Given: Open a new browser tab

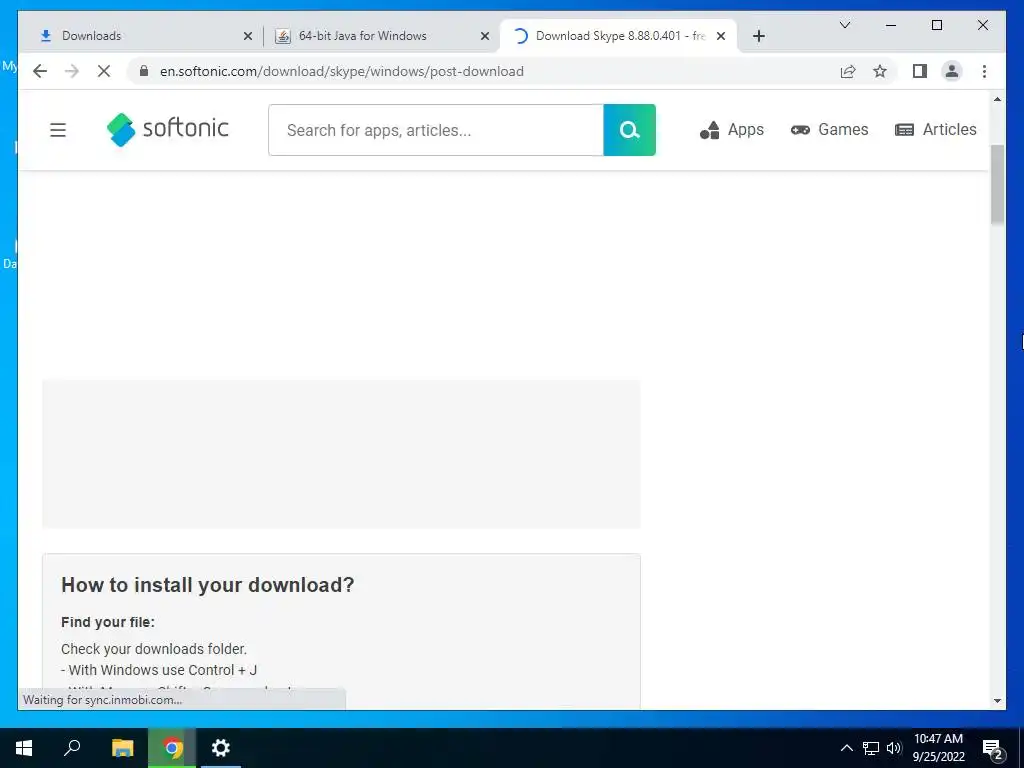Looking at the screenshot, I should 758,36.
